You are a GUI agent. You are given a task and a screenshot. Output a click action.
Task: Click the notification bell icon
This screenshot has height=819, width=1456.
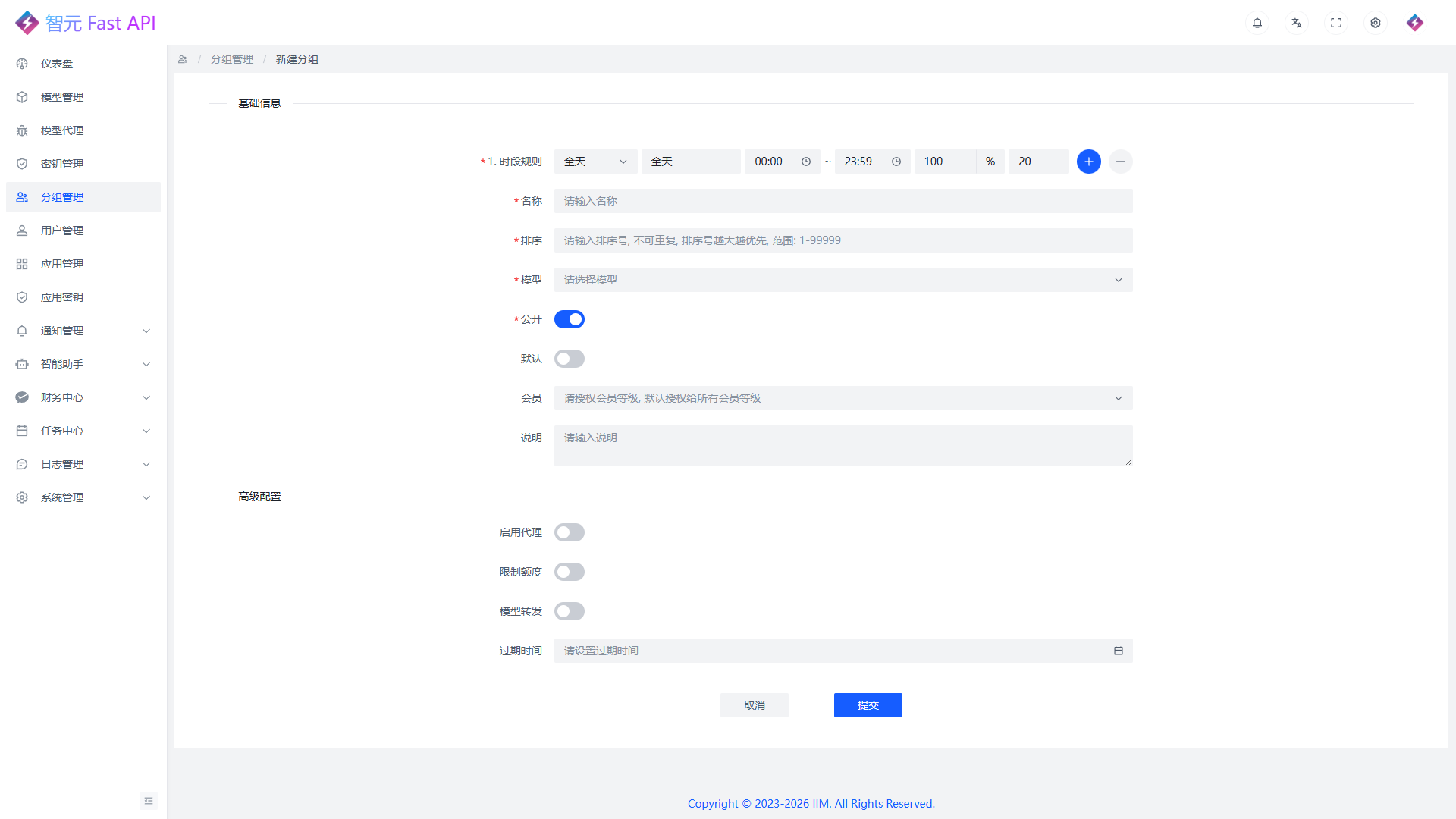click(x=1257, y=23)
